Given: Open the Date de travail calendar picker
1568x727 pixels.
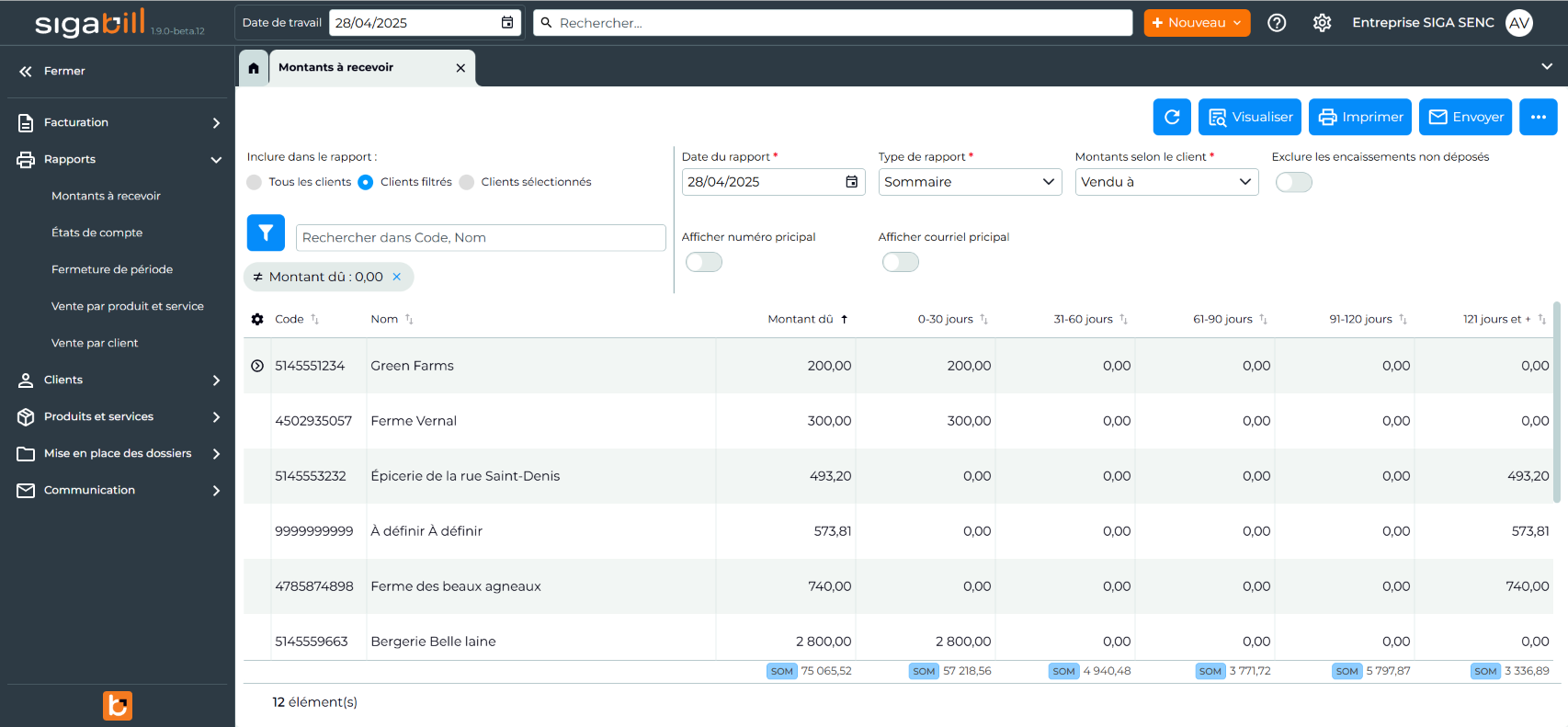Looking at the screenshot, I should point(507,23).
